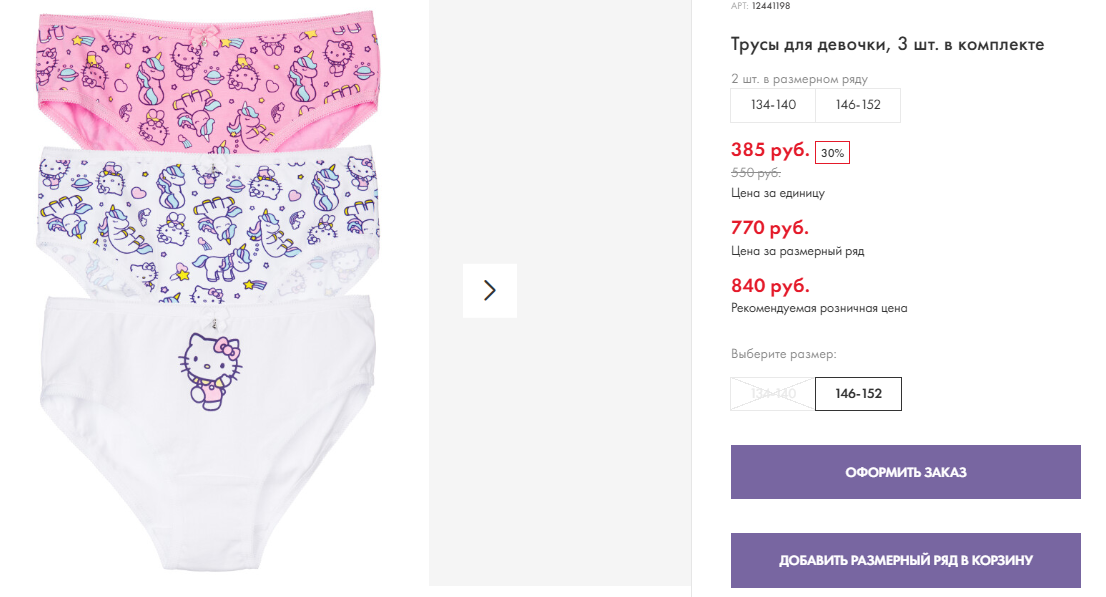Click the "Цена за размерный ряд" label
Image resolution: width=1106 pixels, height=597 pixels.
pos(797,251)
